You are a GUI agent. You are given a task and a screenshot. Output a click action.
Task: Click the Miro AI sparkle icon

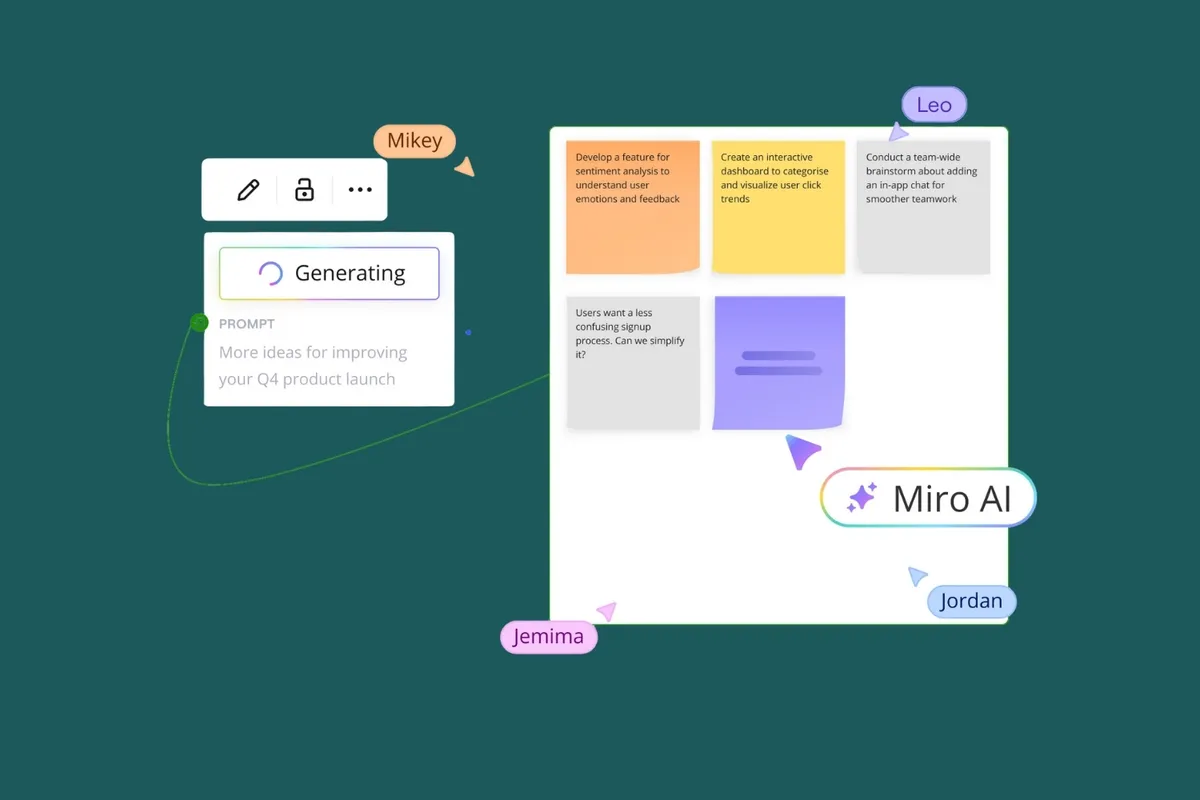858,497
